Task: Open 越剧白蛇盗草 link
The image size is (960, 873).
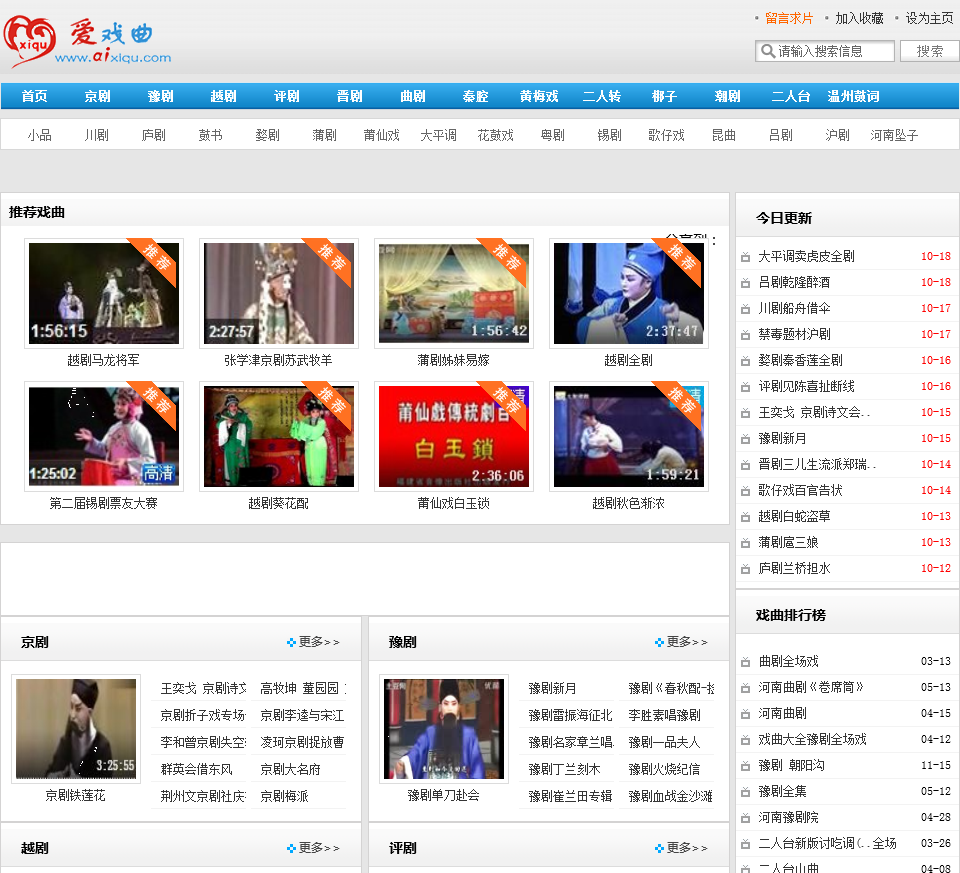Action: click(x=794, y=517)
